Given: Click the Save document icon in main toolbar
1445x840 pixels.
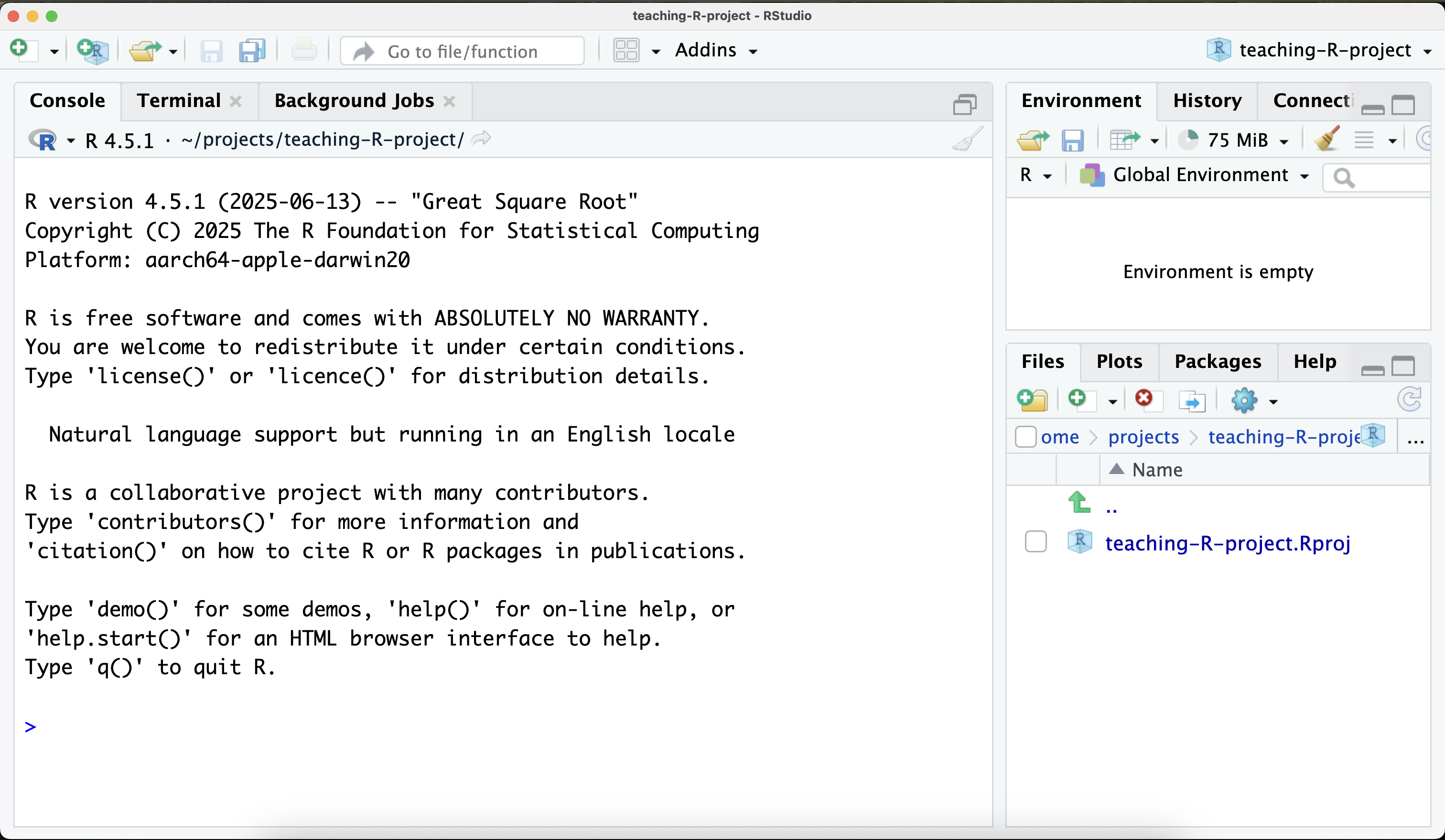Looking at the screenshot, I should [x=212, y=51].
